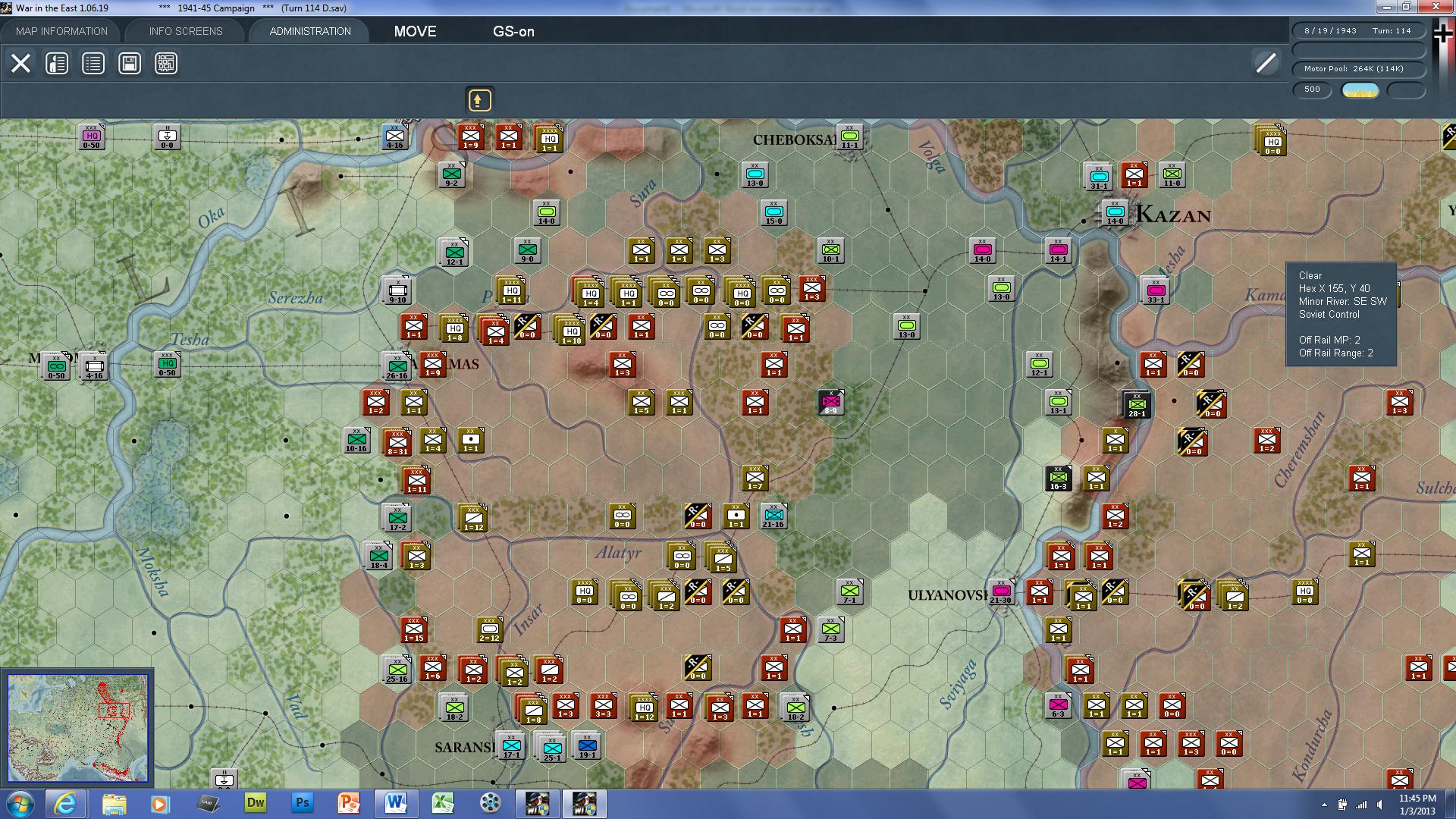1456x819 pixels.
Task: Select the cyan 17-1 unit near Saransk
Action: [511, 746]
